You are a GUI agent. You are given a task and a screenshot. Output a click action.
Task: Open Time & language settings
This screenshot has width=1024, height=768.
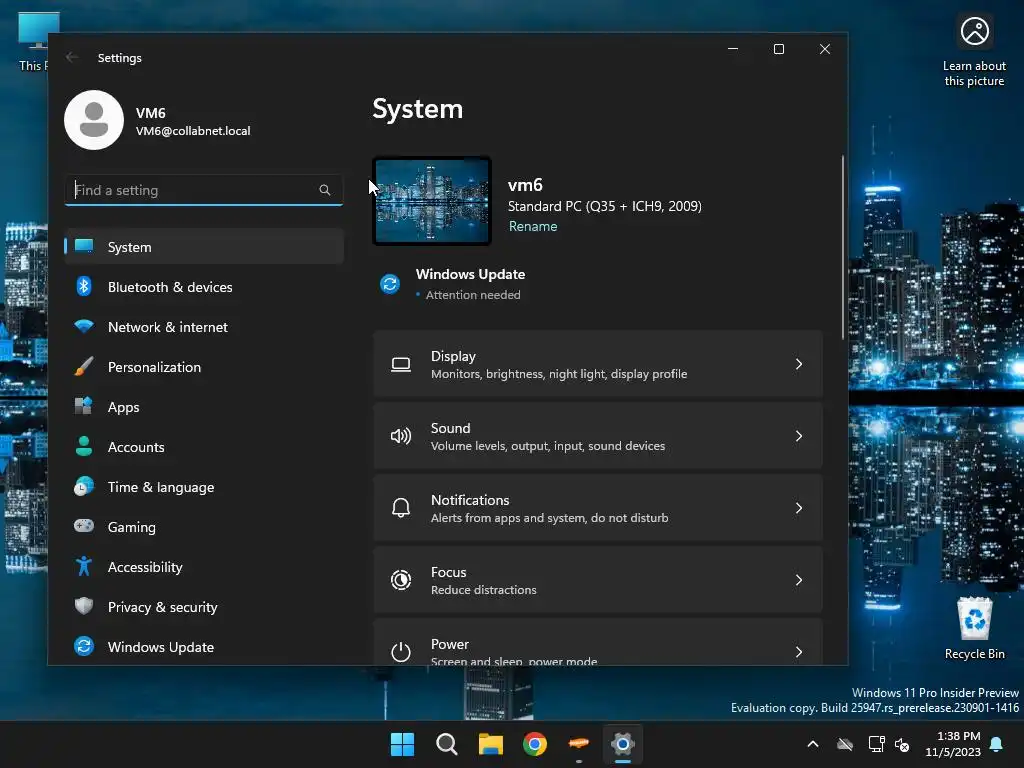[204, 487]
